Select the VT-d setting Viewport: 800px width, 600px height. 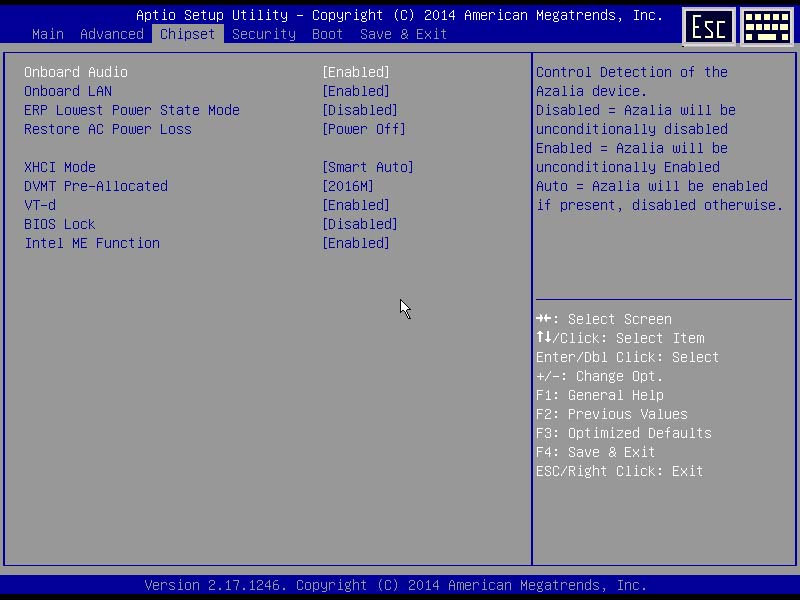pyautogui.click(x=40, y=205)
